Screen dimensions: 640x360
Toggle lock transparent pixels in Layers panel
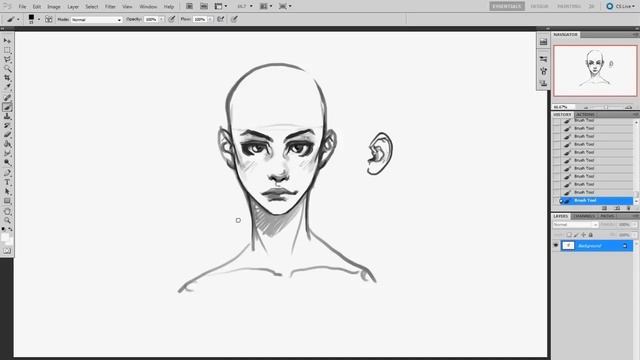[x=569, y=235]
